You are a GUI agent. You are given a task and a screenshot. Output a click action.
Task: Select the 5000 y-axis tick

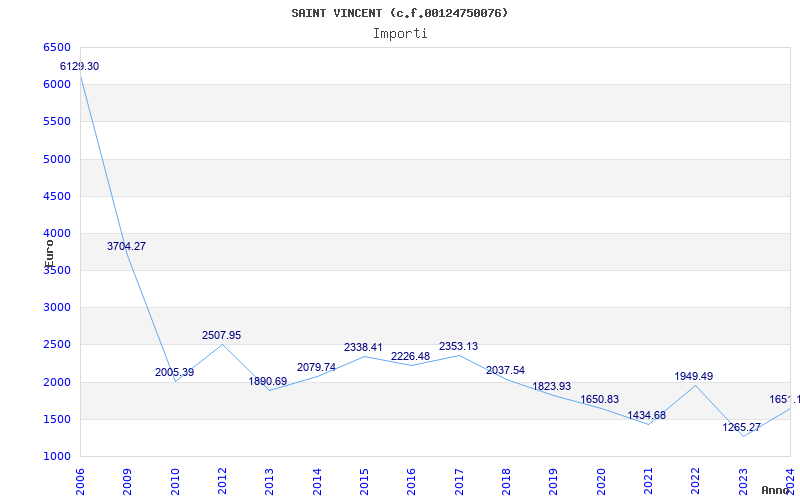tap(57, 159)
